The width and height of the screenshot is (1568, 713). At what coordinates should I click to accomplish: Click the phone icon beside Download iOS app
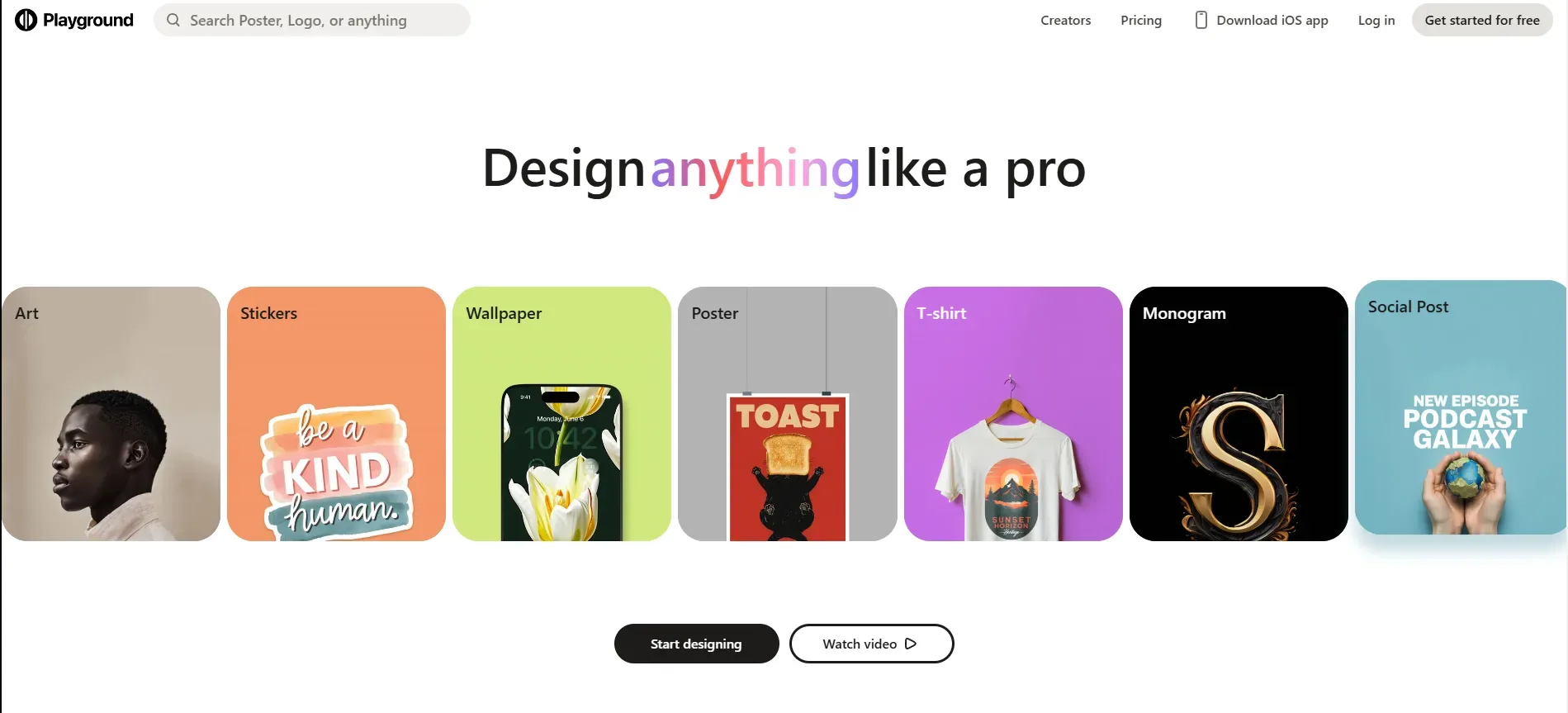[1201, 20]
